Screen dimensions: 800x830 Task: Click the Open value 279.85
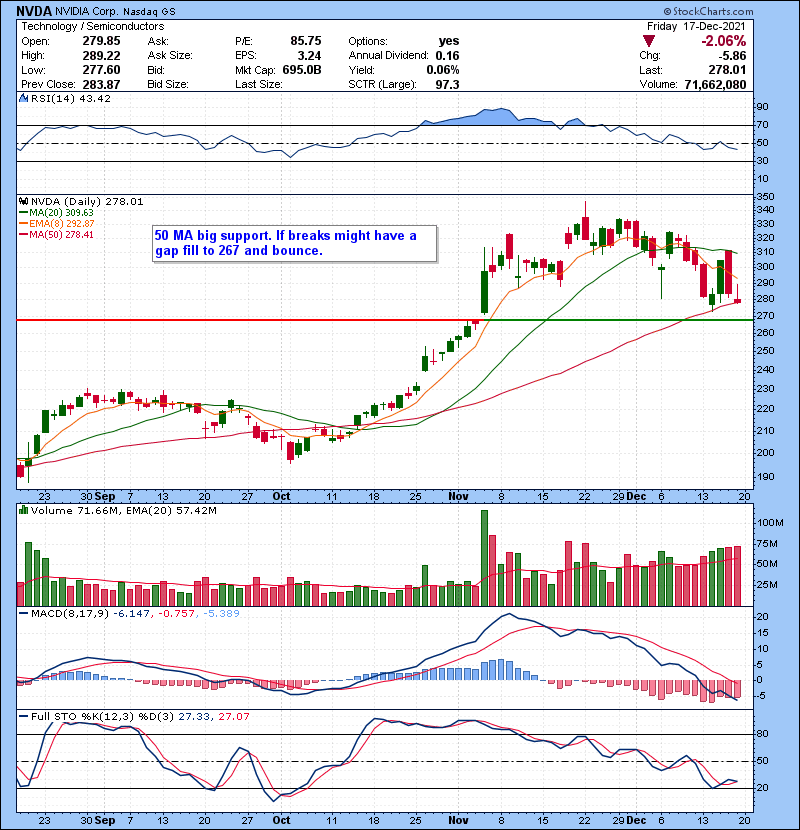(101, 41)
